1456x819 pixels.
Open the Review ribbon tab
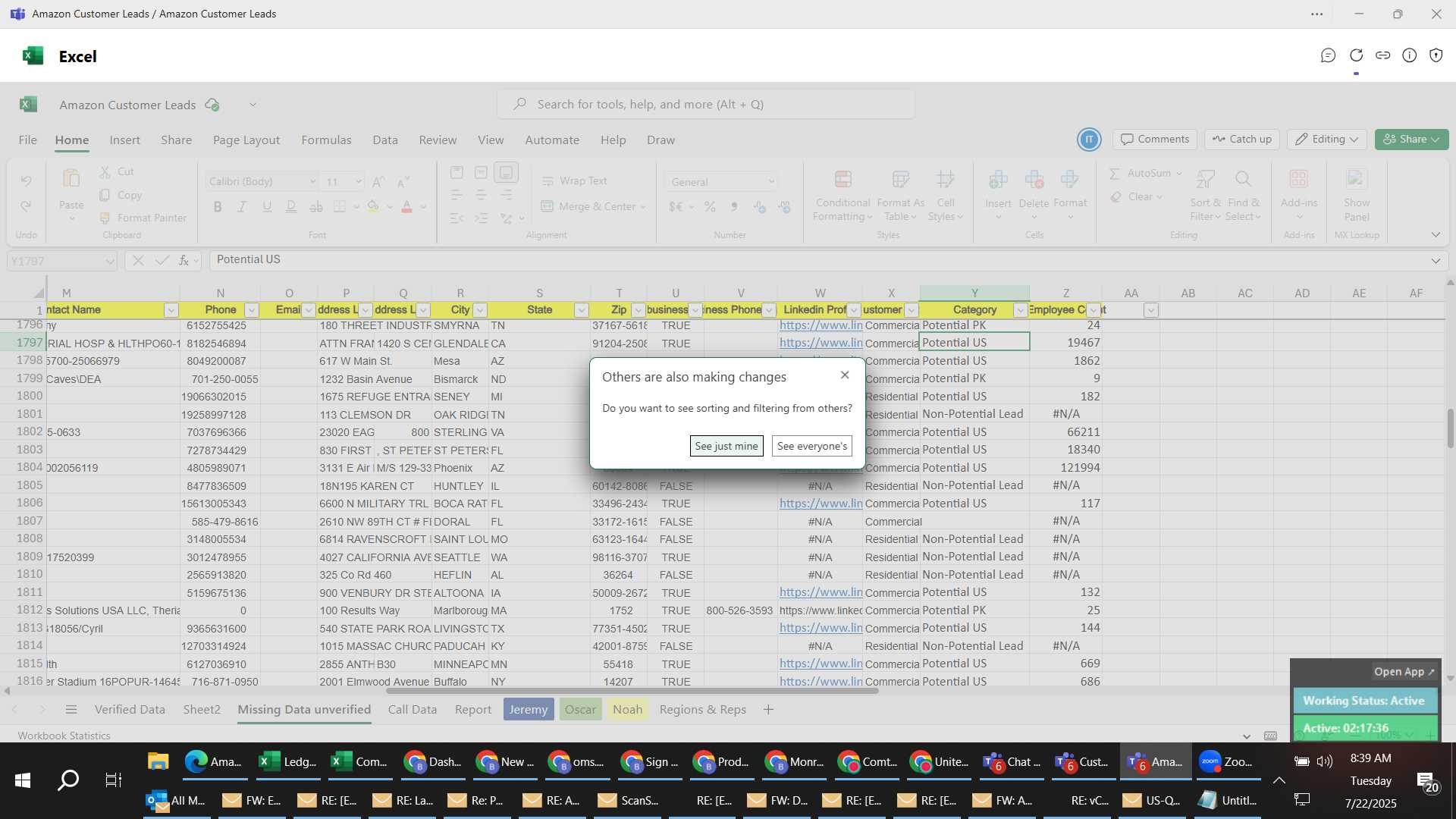[438, 140]
